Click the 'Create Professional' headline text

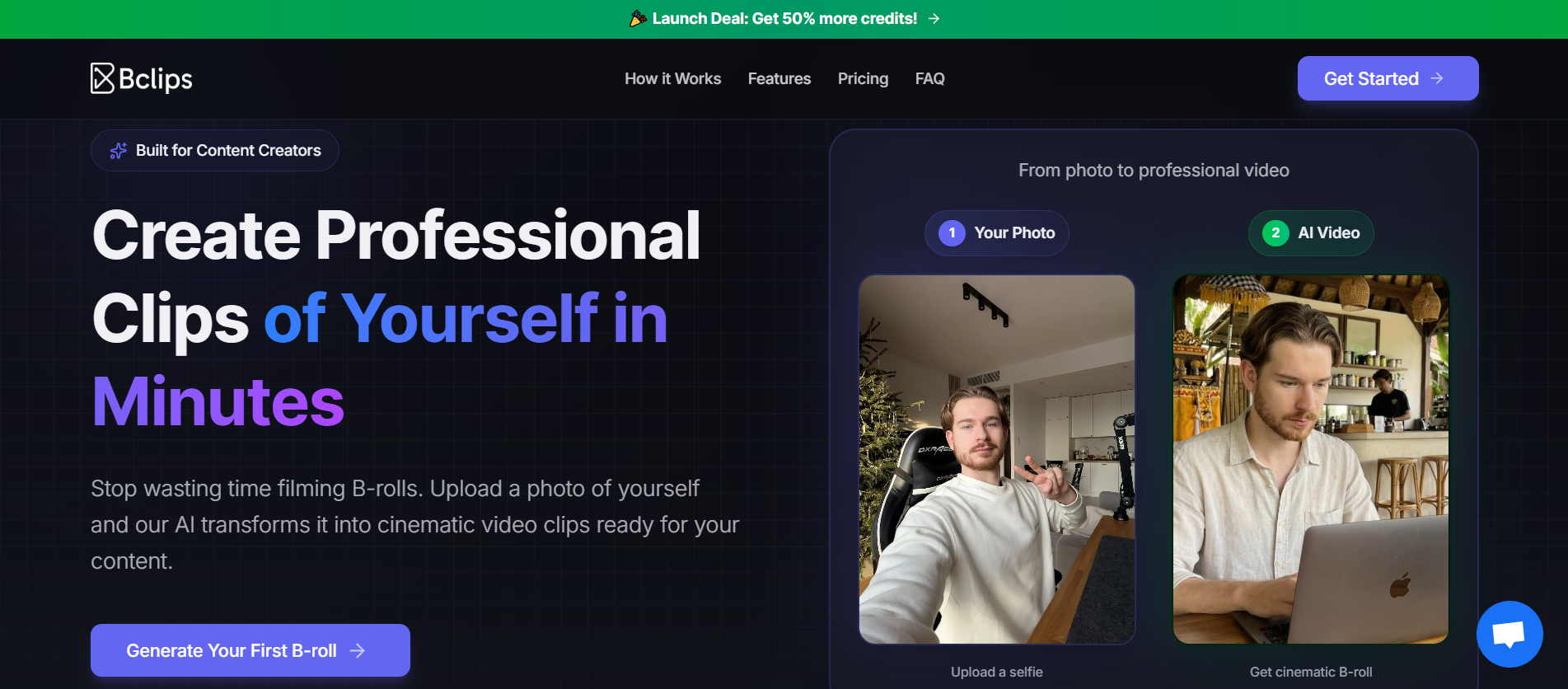[396, 236]
